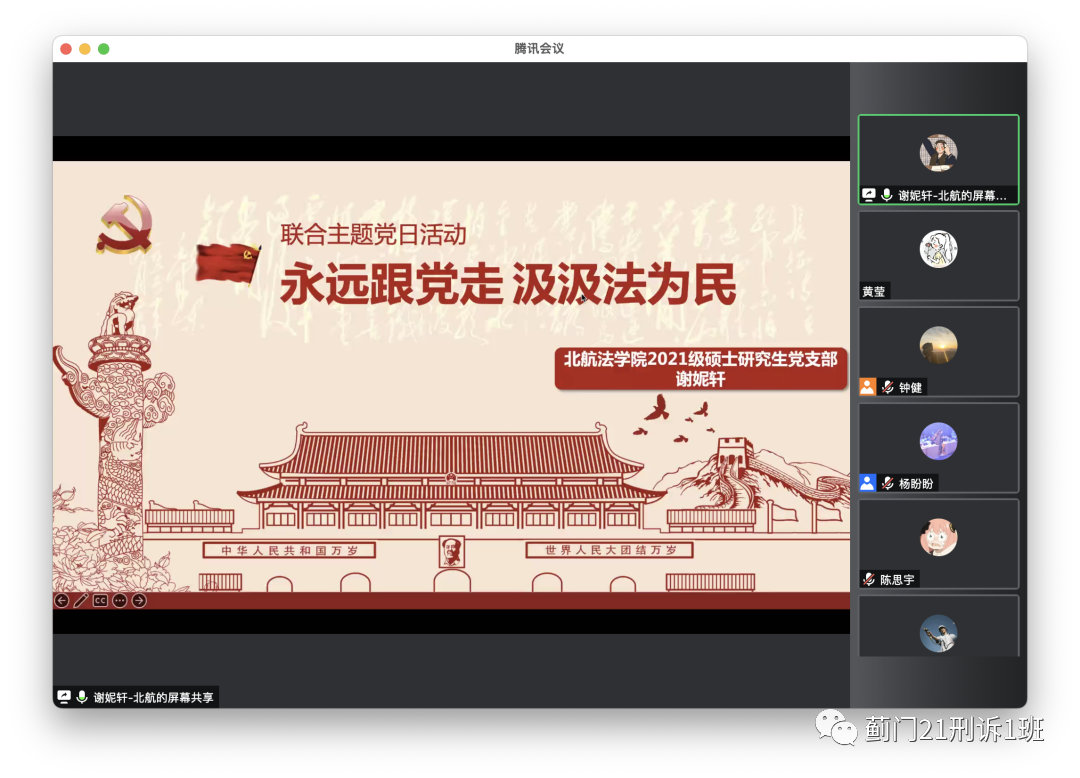Go to the previous slide with the left arrow
Image resolution: width=1080 pixels, height=778 pixels.
[x=61, y=600]
